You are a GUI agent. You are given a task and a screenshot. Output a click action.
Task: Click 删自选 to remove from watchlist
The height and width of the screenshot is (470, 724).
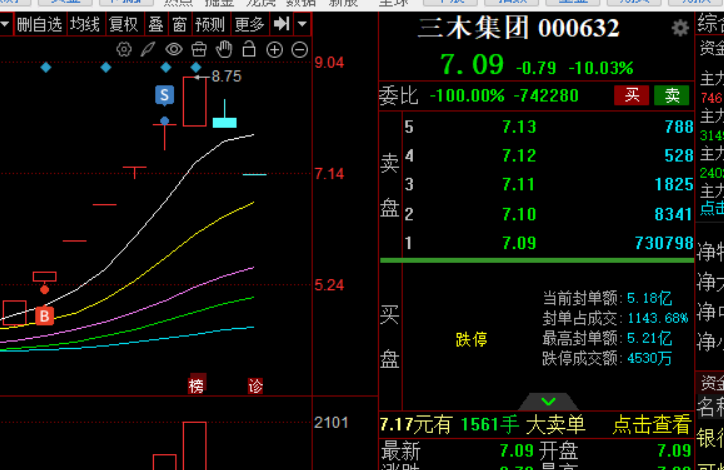[39, 24]
